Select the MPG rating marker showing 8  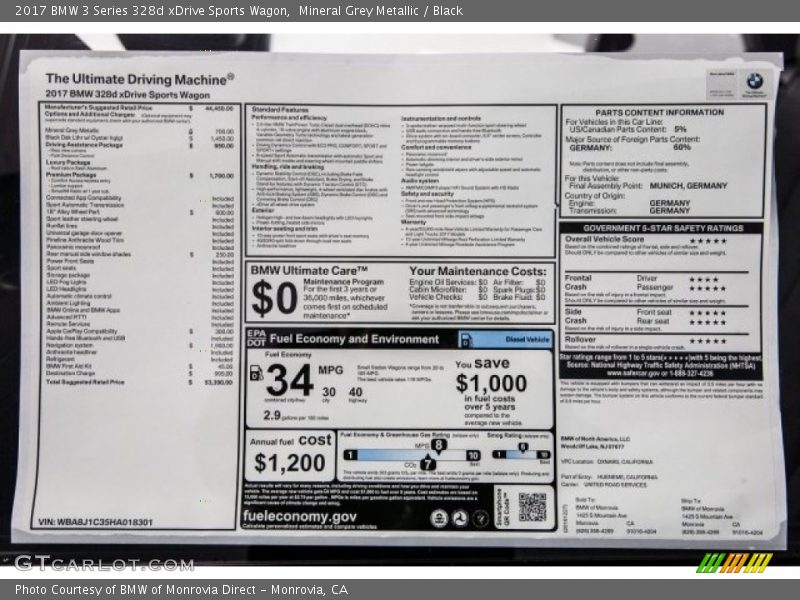click(438, 446)
